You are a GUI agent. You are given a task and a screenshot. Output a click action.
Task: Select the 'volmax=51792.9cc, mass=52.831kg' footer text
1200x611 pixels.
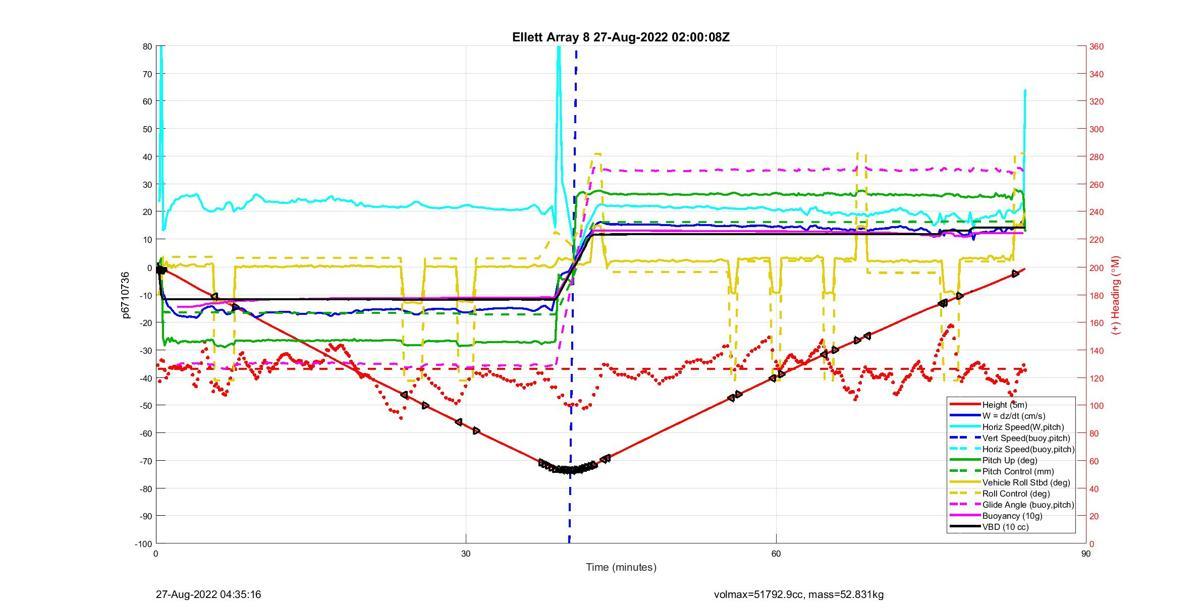pyautogui.click(x=798, y=594)
